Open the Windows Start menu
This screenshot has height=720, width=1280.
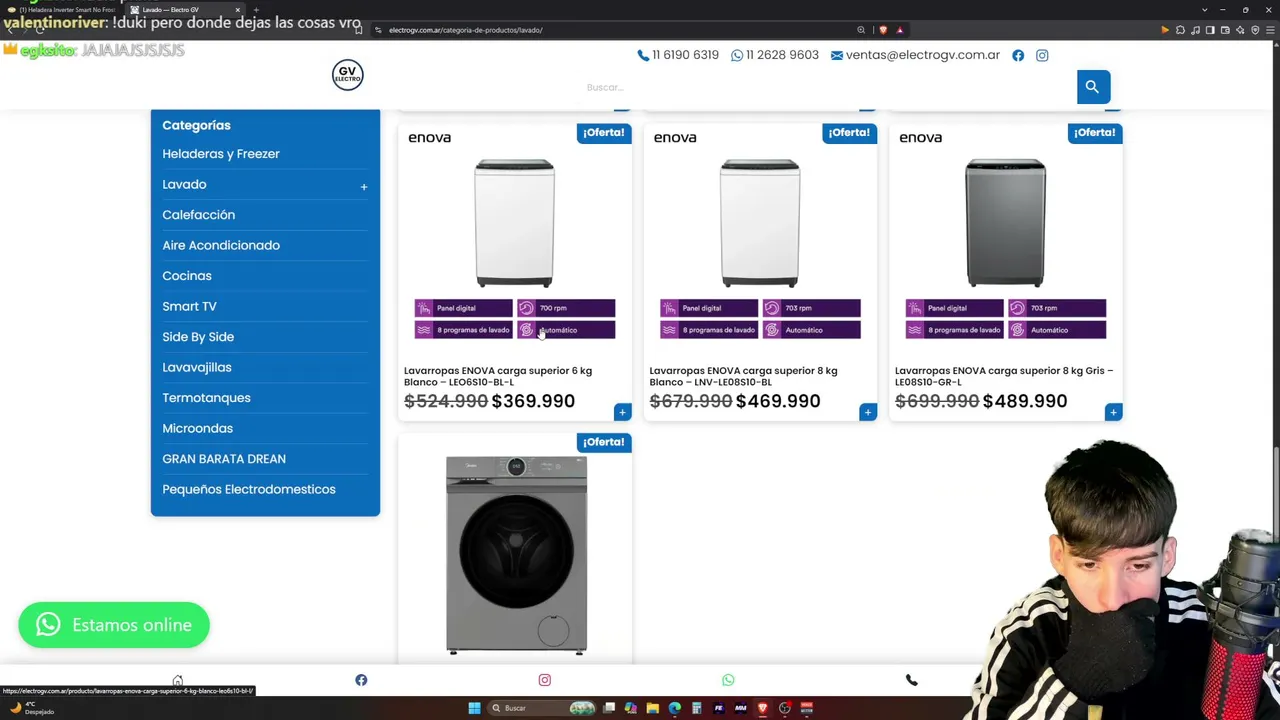[x=474, y=708]
